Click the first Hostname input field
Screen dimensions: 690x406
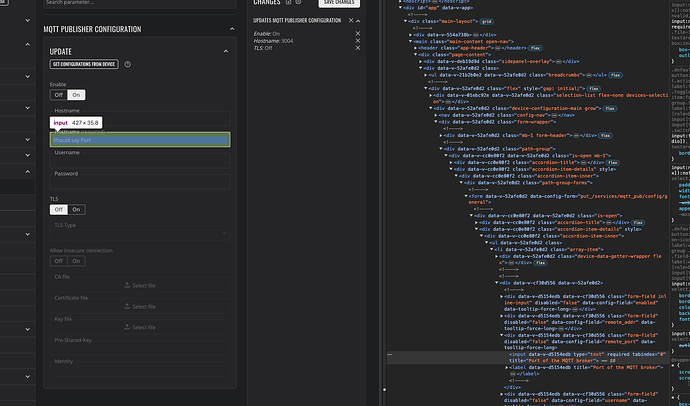point(140,118)
